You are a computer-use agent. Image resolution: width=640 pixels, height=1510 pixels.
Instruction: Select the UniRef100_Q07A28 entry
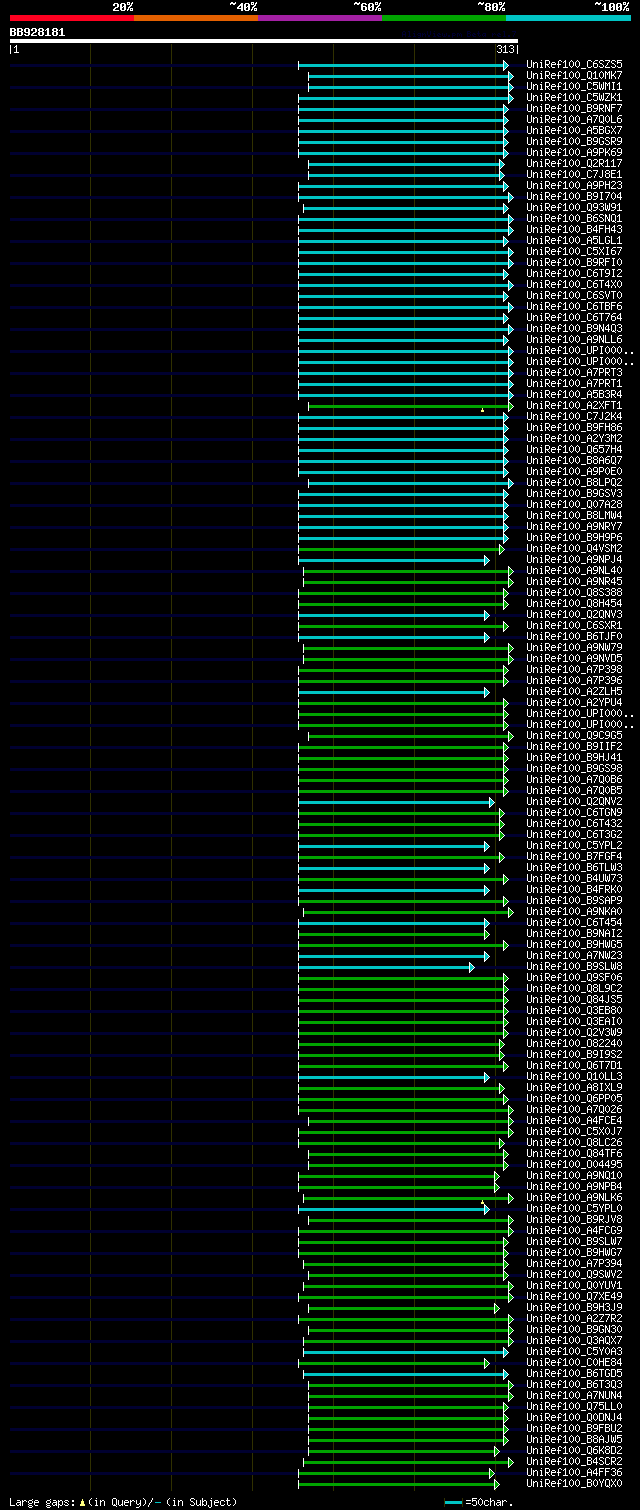click(x=574, y=504)
